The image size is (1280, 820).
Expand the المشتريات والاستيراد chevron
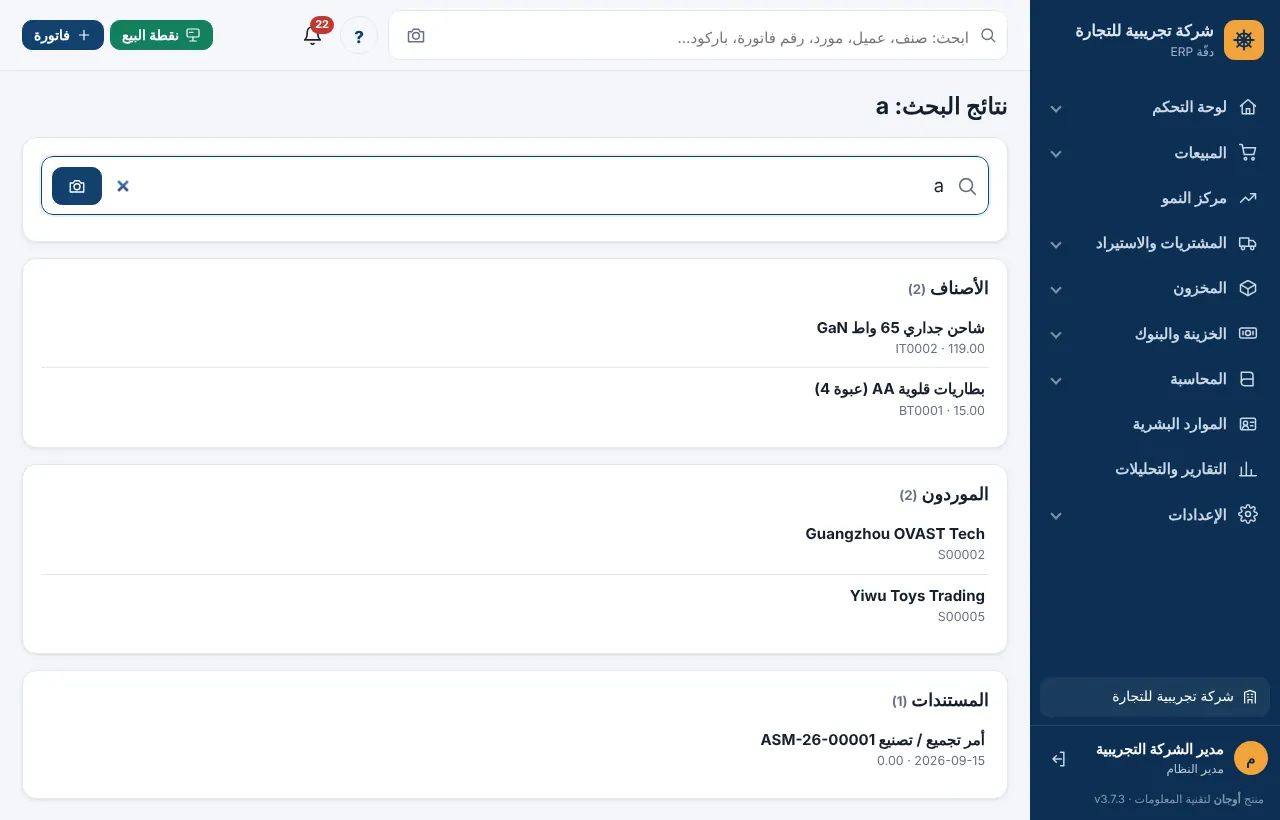[x=1056, y=244]
